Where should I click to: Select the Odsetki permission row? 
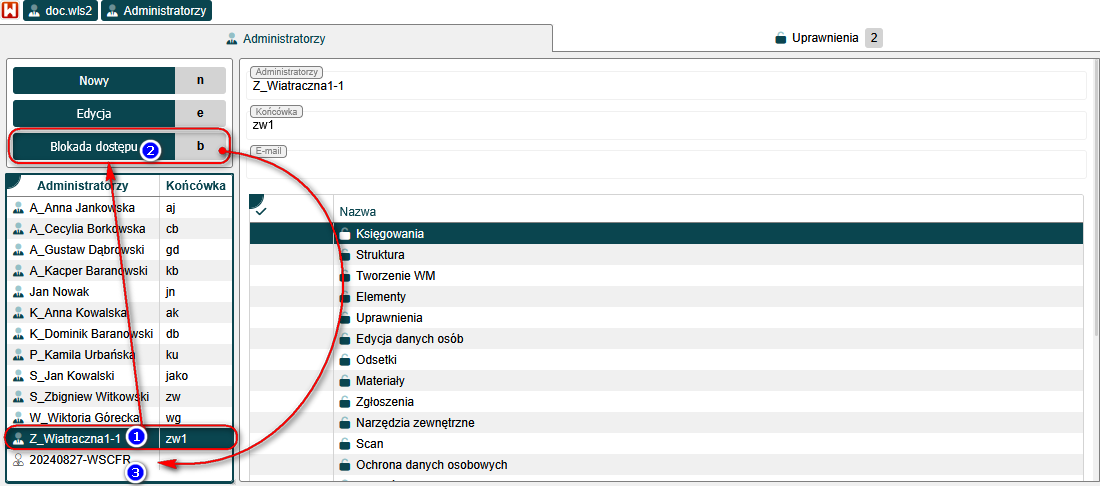click(x=668, y=360)
